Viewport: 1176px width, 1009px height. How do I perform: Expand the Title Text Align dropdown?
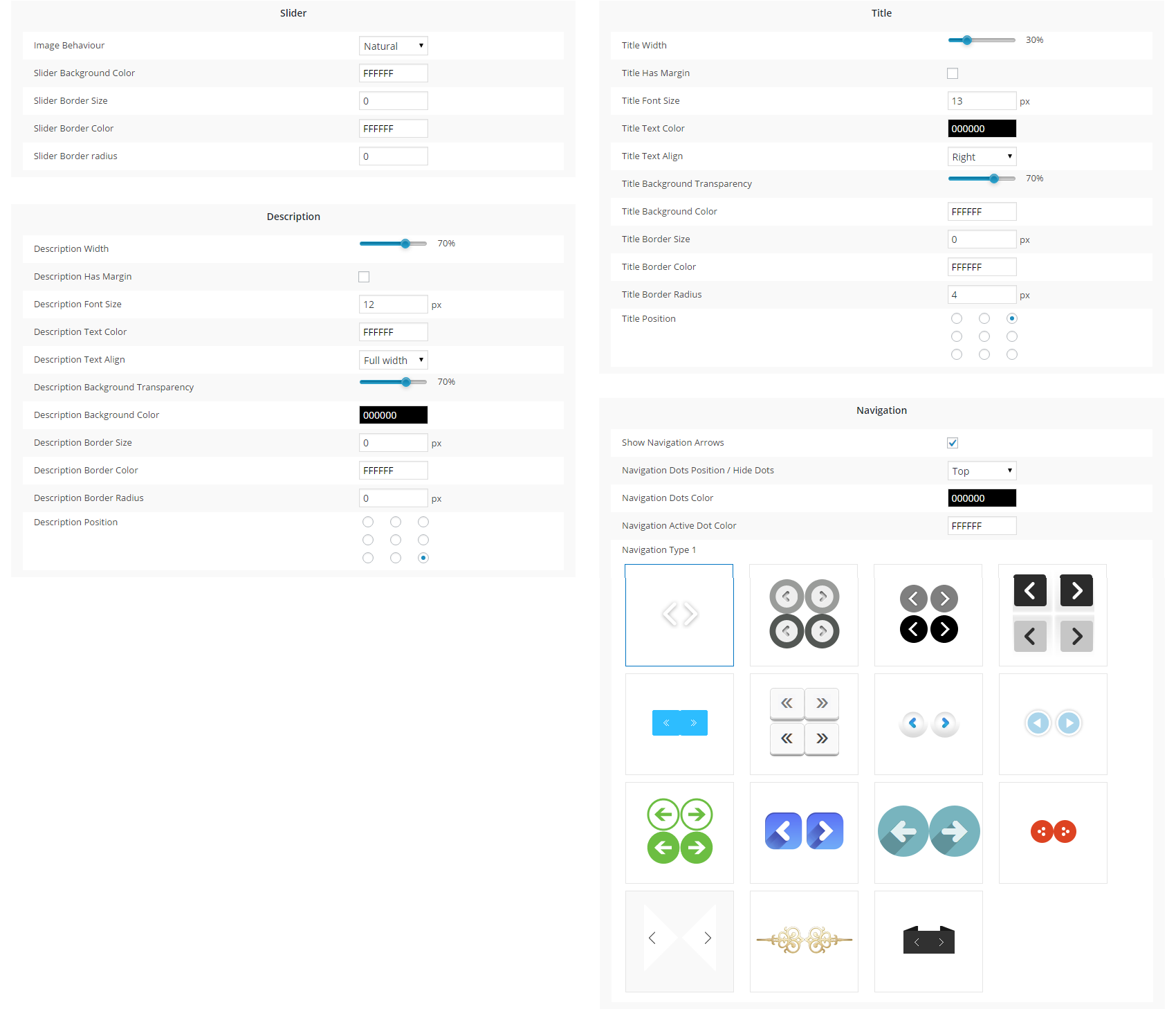pos(982,156)
